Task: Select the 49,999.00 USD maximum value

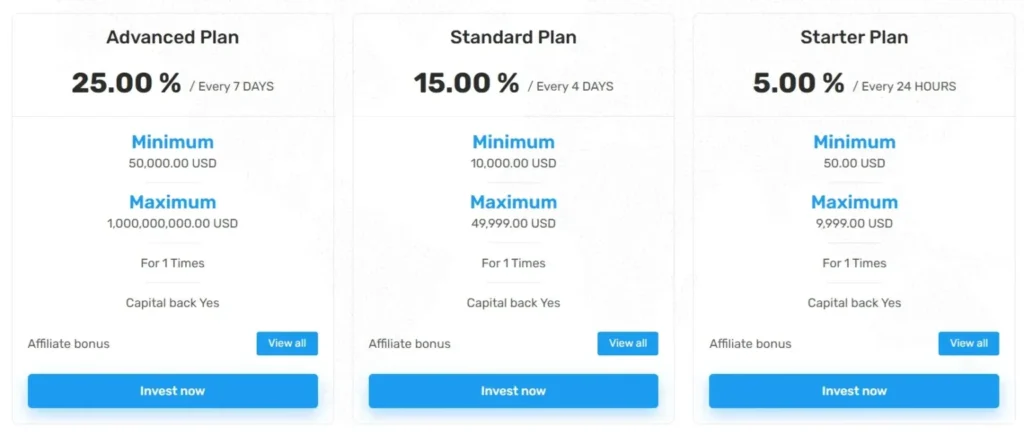Action: coord(513,223)
